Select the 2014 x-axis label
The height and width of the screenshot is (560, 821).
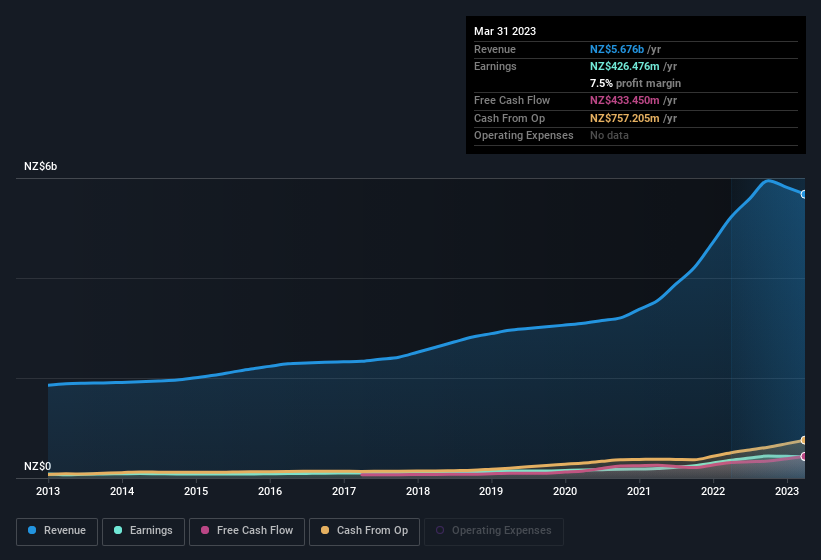(x=122, y=491)
